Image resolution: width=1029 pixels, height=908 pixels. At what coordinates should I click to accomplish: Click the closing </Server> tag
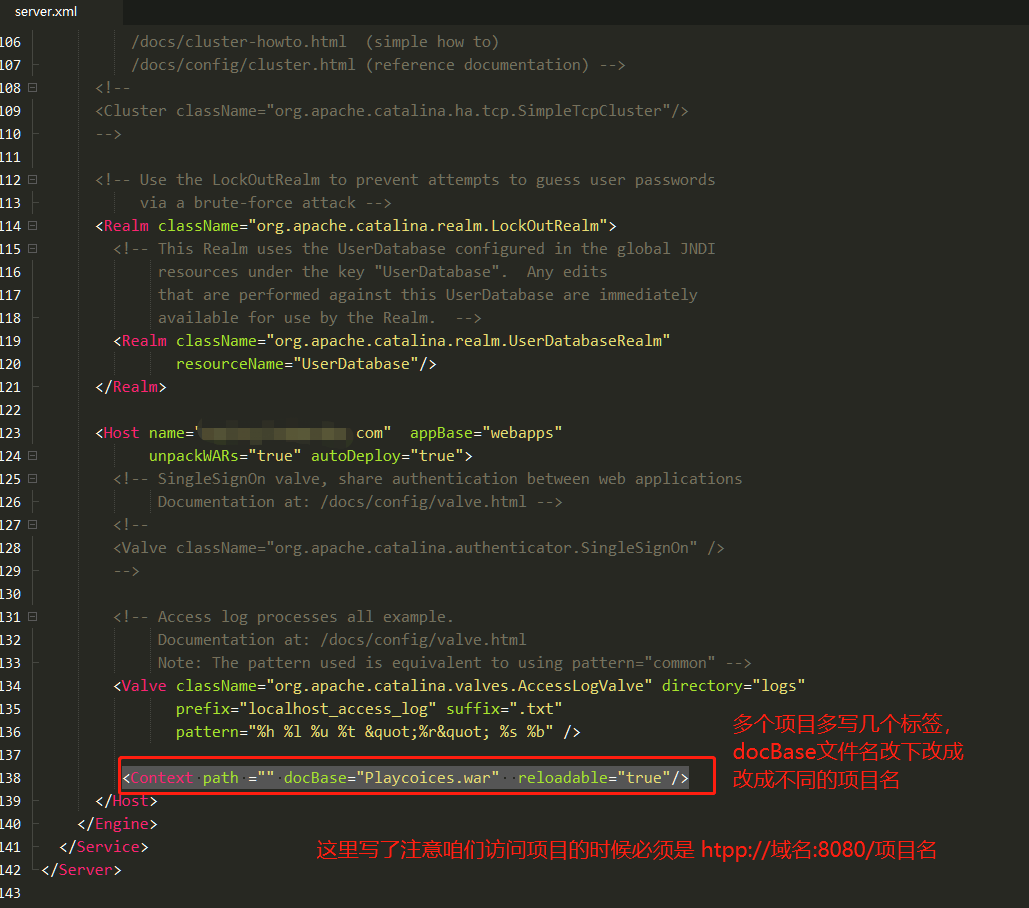click(81, 869)
